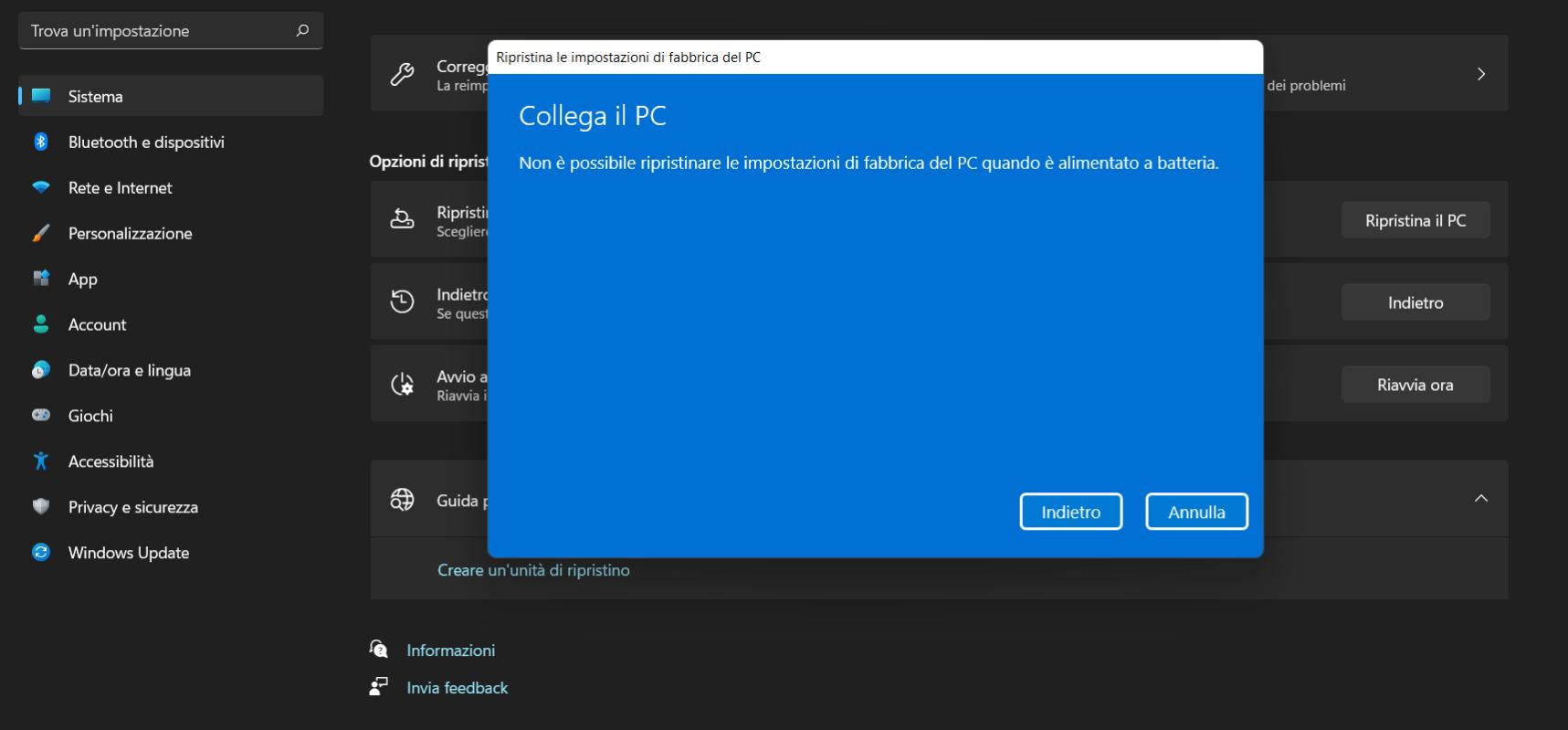Click the Accessibilità figure icon
This screenshot has width=1568, height=730.
pyautogui.click(x=41, y=460)
